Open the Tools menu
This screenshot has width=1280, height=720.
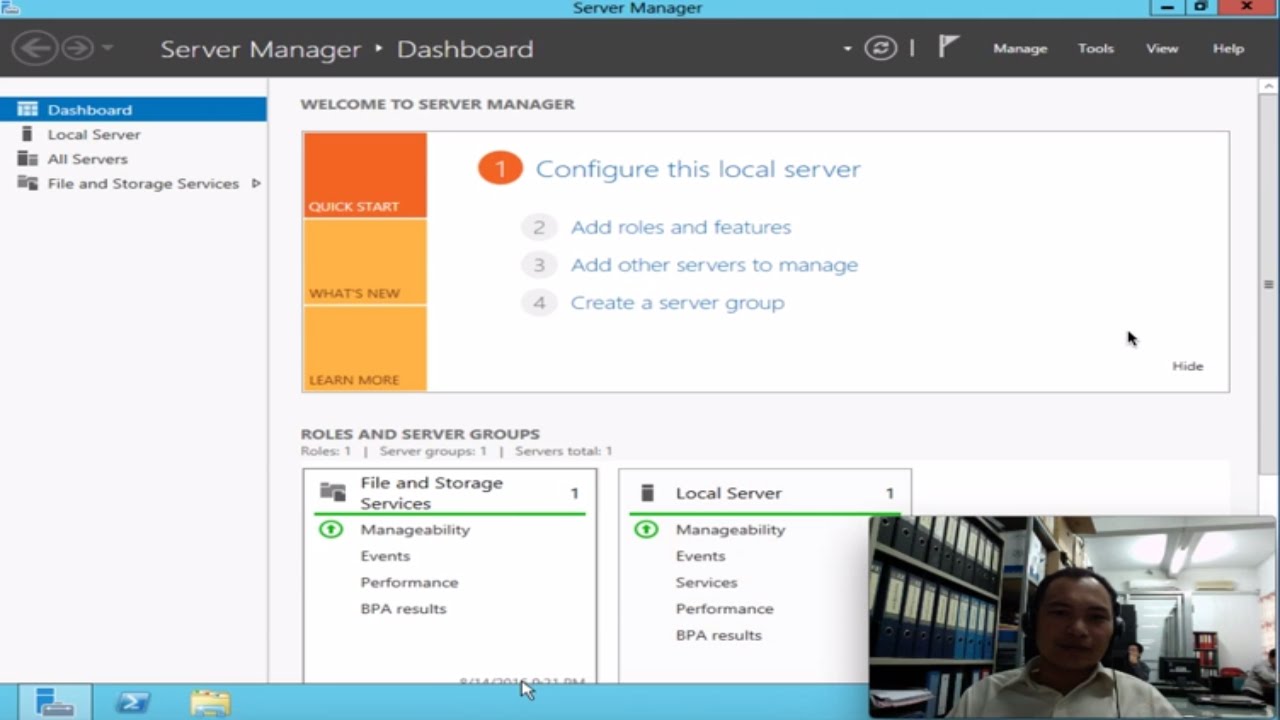coord(1095,48)
